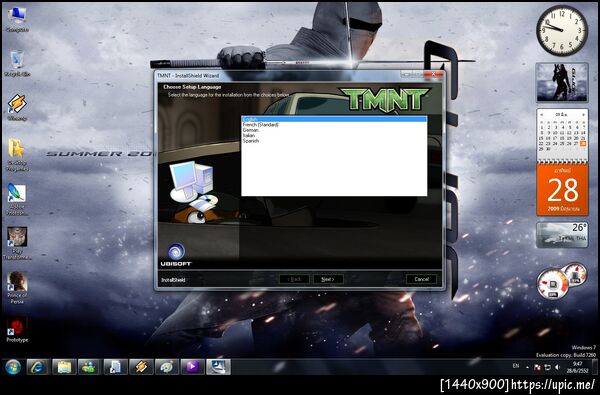Launch the Play Transformers desktop shortcut
Screen dimensions: 600x395
pyautogui.click(x=17, y=243)
